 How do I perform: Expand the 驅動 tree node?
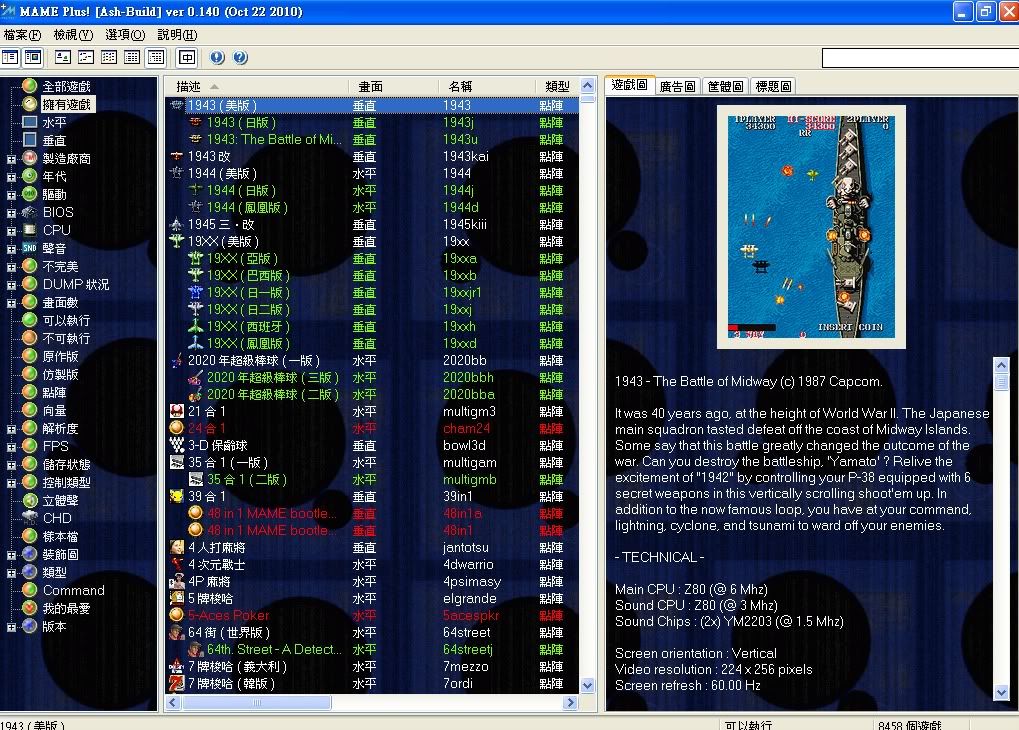(11, 194)
